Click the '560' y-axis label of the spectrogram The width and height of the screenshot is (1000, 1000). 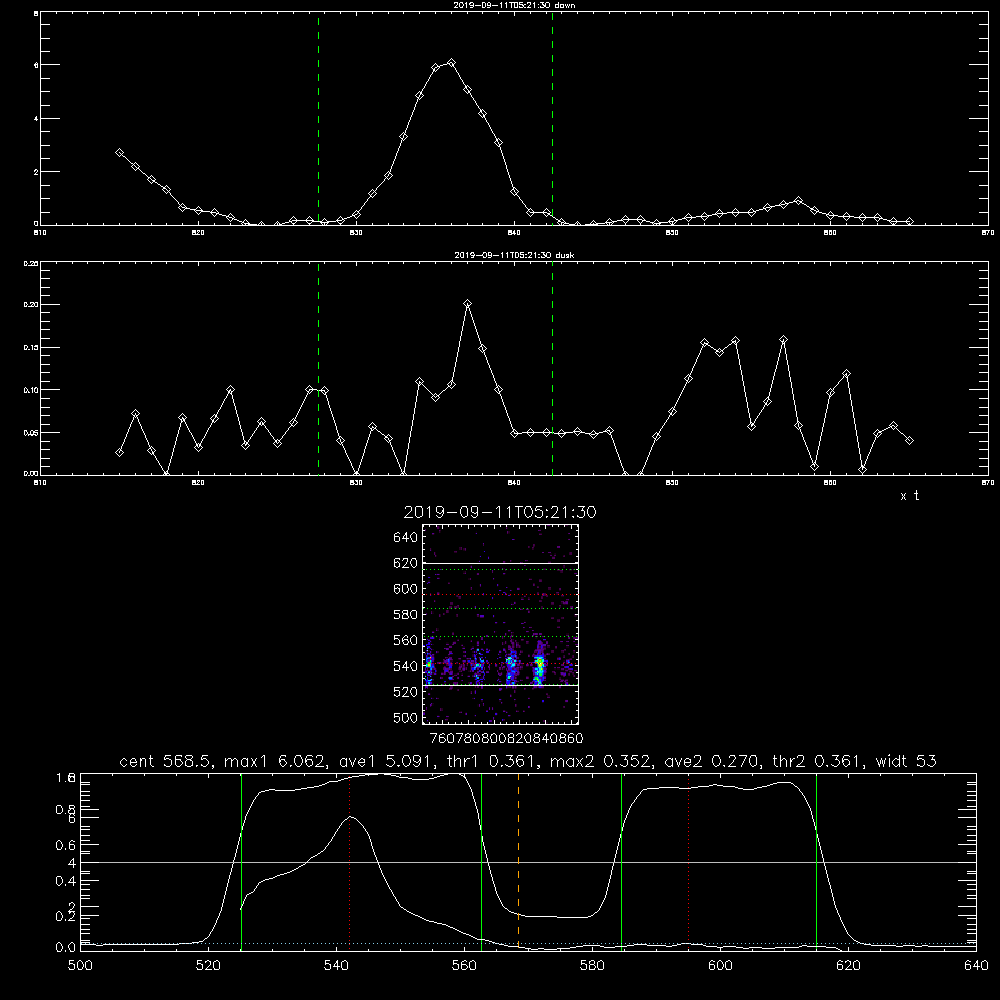click(x=406, y=640)
